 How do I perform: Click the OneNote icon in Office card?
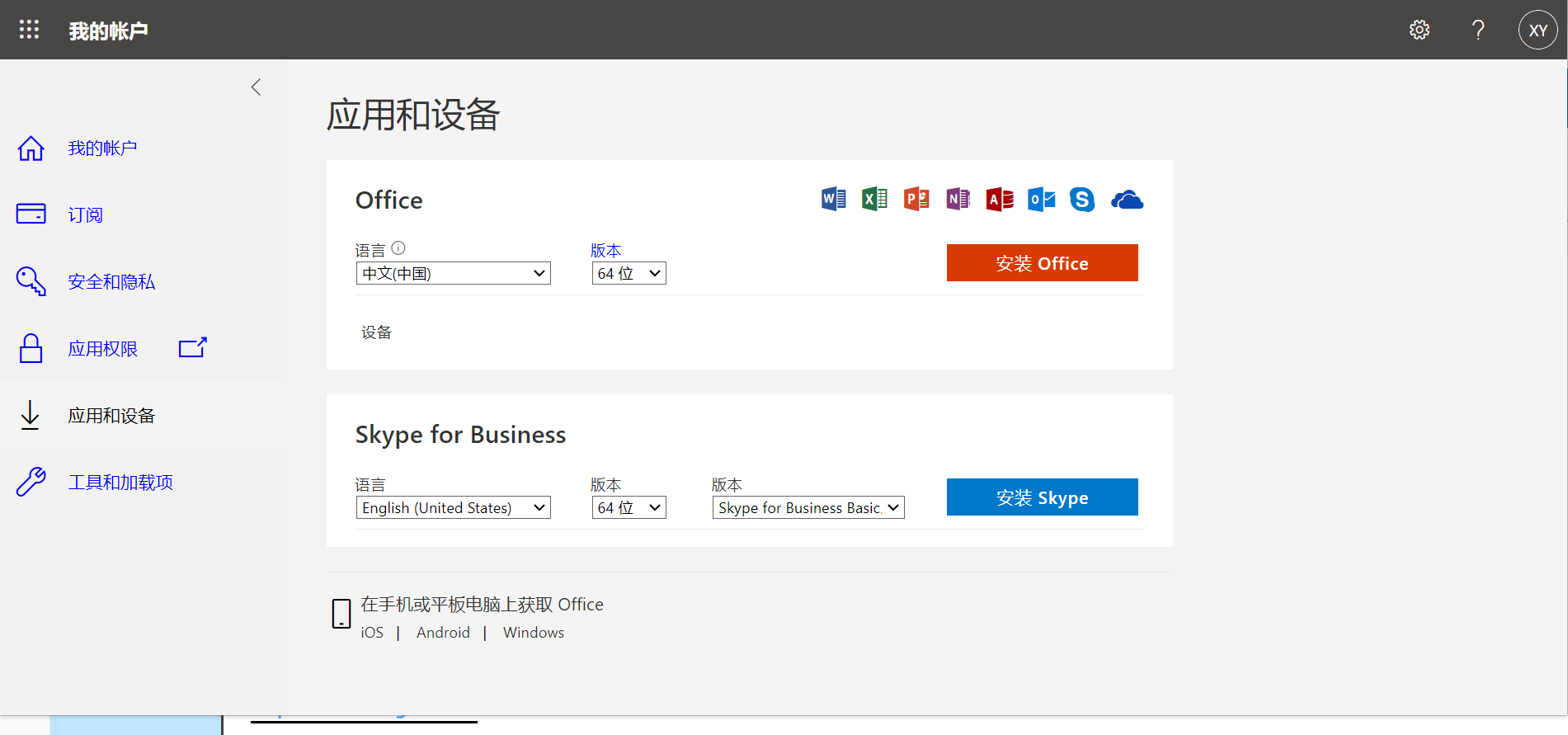pyautogui.click(x=958, y=200)
